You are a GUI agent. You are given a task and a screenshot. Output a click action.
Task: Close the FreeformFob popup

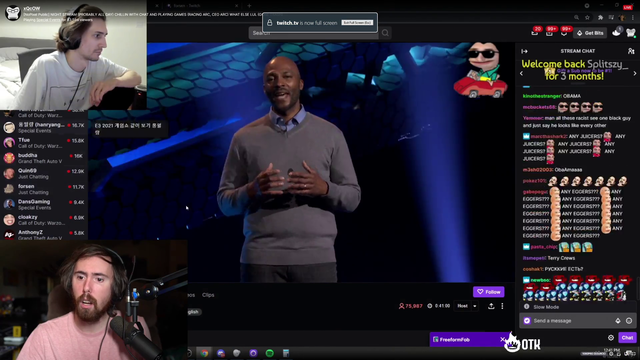(502, 340)
